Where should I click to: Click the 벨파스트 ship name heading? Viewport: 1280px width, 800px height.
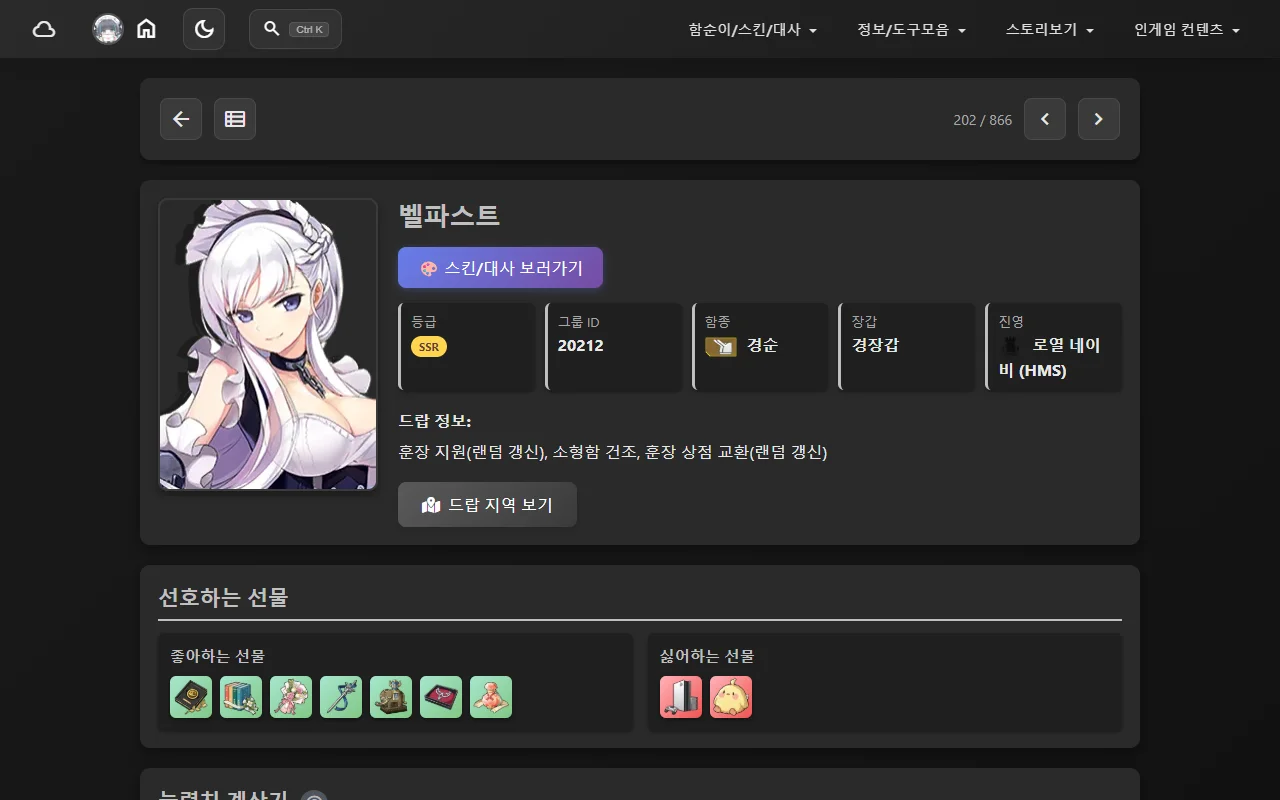pyautogui.click(x=449, y=215)
